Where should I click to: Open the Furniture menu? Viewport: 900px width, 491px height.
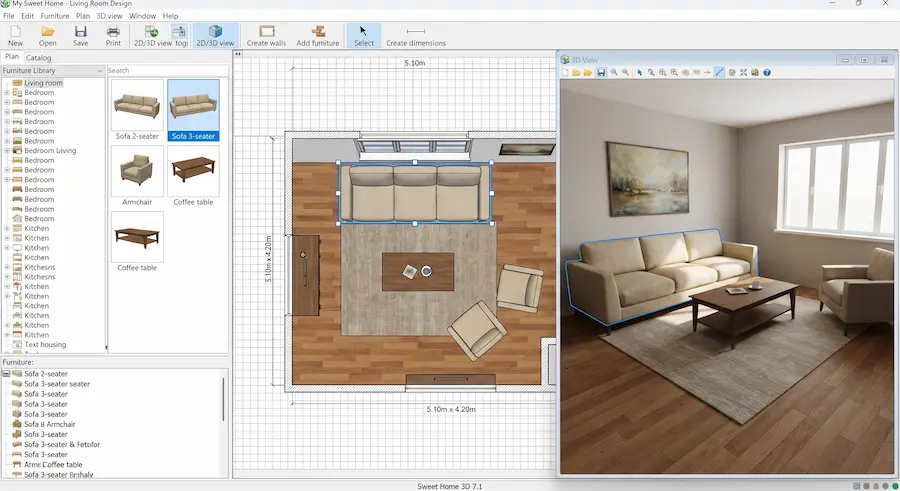pyautogui.click(x=55, y=16)
